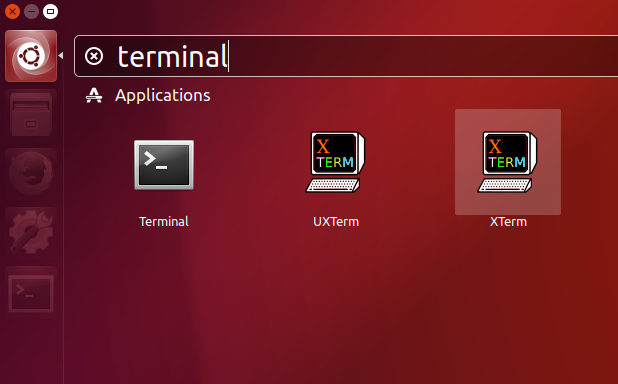
Task: Click the 'XTerm' app label
Action: 508,222
